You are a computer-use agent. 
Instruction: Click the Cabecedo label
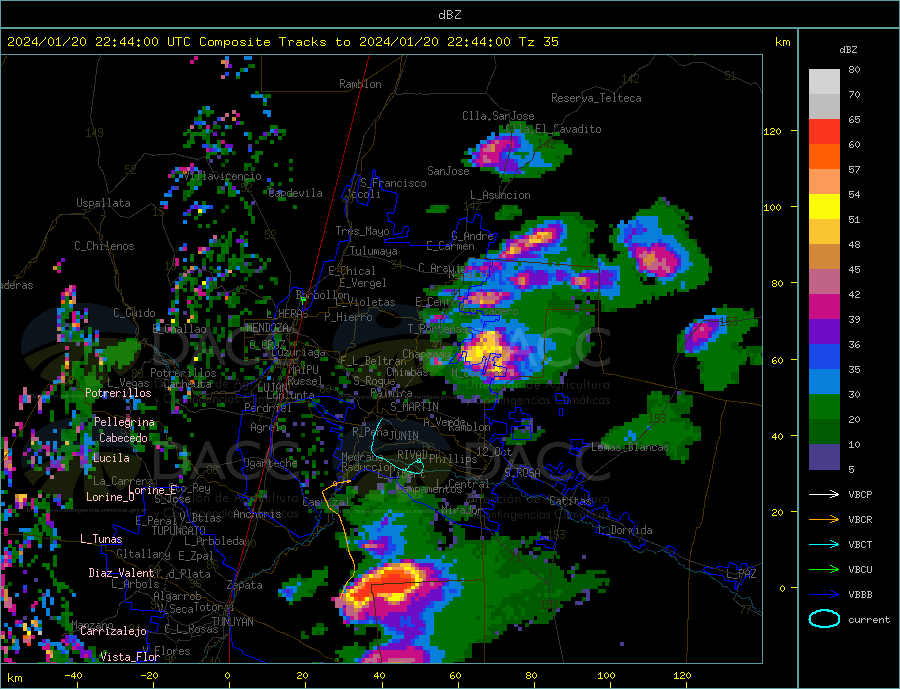click(x=123, y=438)
